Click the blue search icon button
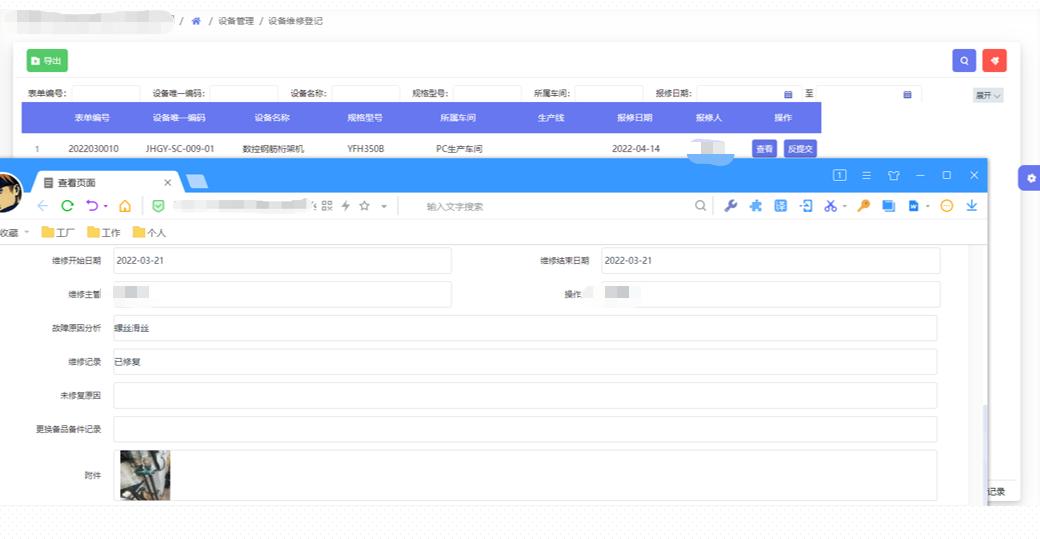 click(964, 60)
